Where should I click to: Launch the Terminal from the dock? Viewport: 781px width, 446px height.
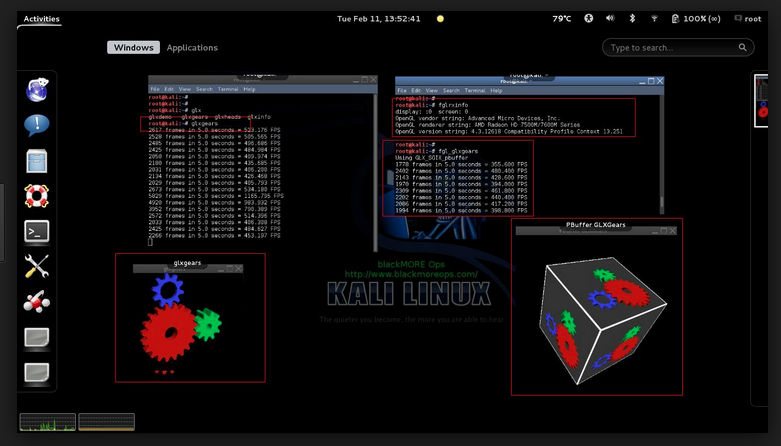(x=37, y=231)
